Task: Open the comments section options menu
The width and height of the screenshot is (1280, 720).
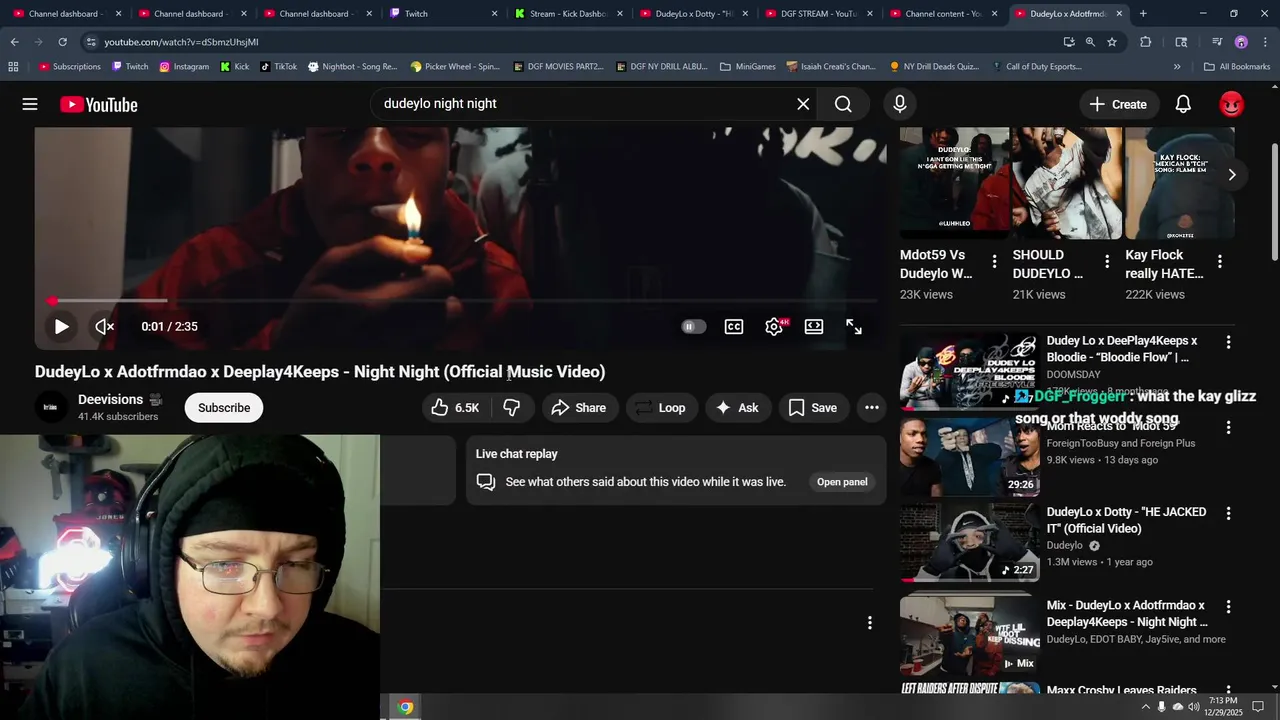Action: [869, 623]
